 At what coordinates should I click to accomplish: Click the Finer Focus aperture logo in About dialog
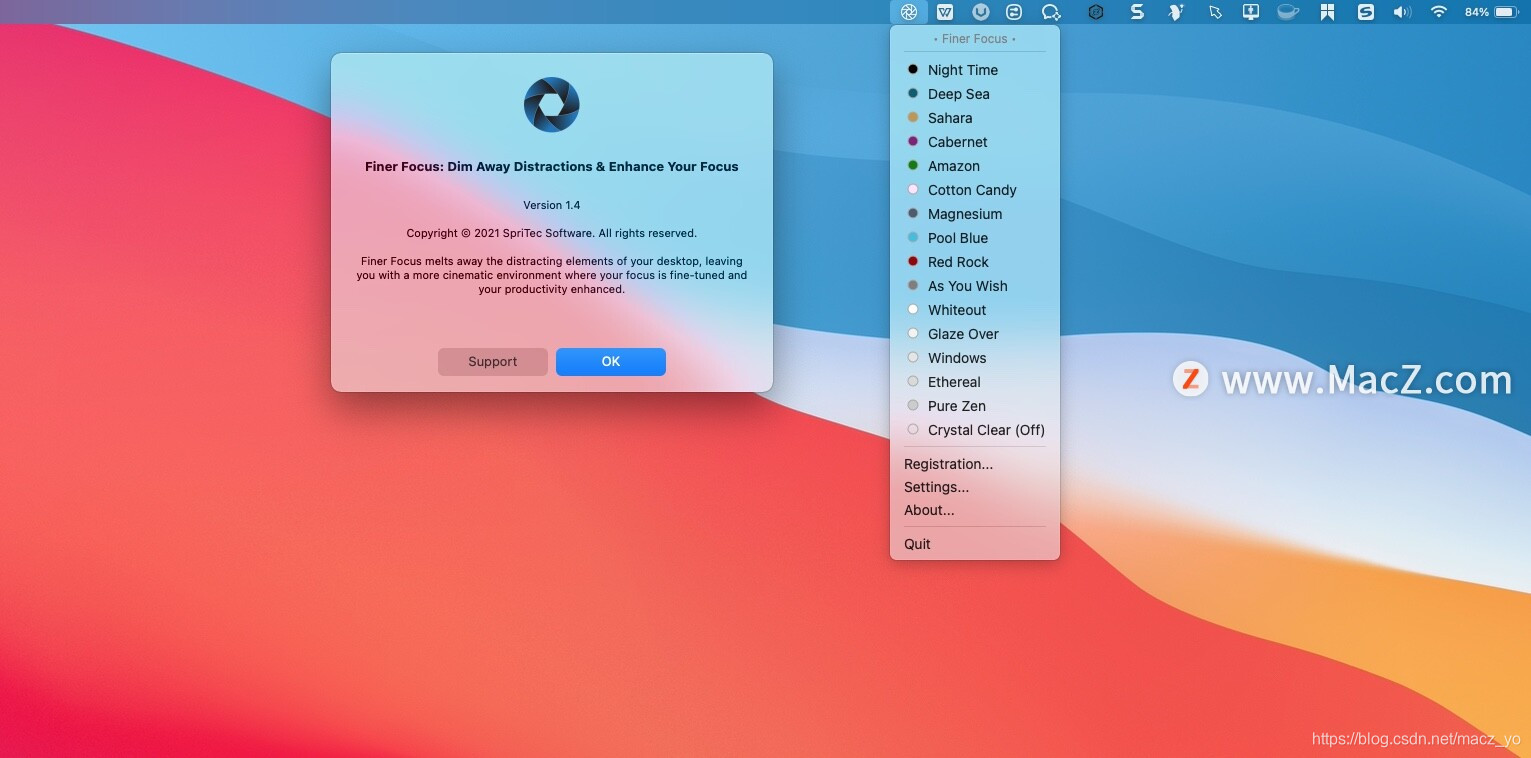[x=552, y=104]
